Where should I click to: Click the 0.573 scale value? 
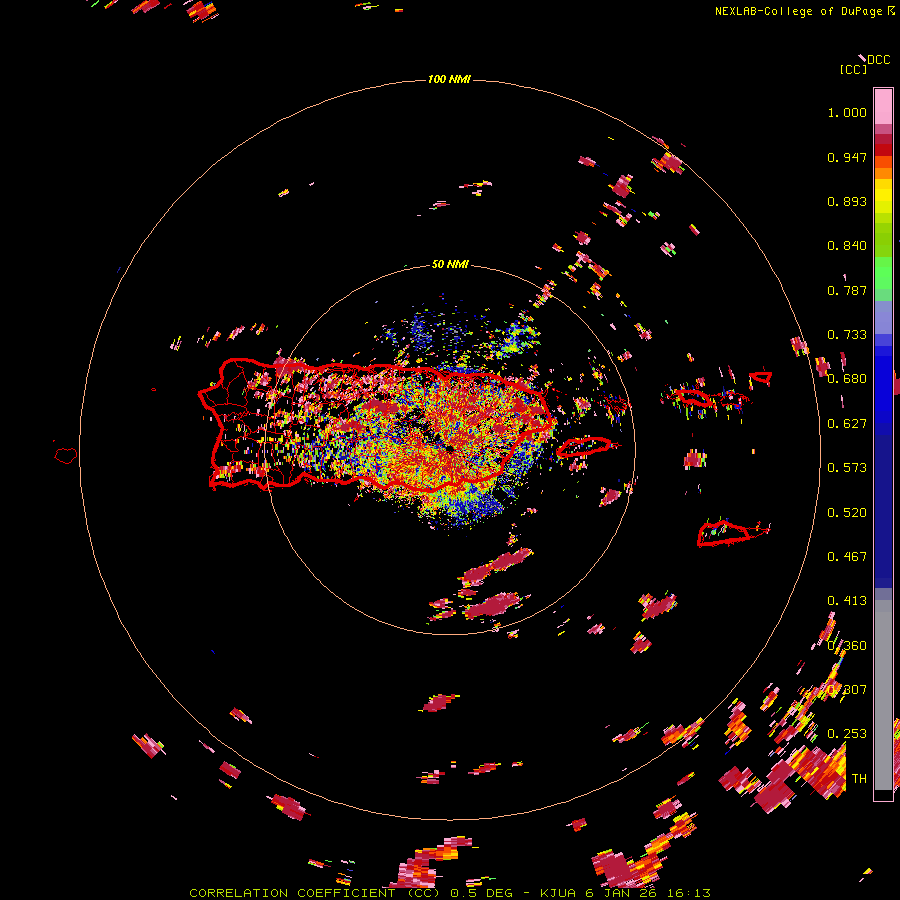[x=847, y=468]
